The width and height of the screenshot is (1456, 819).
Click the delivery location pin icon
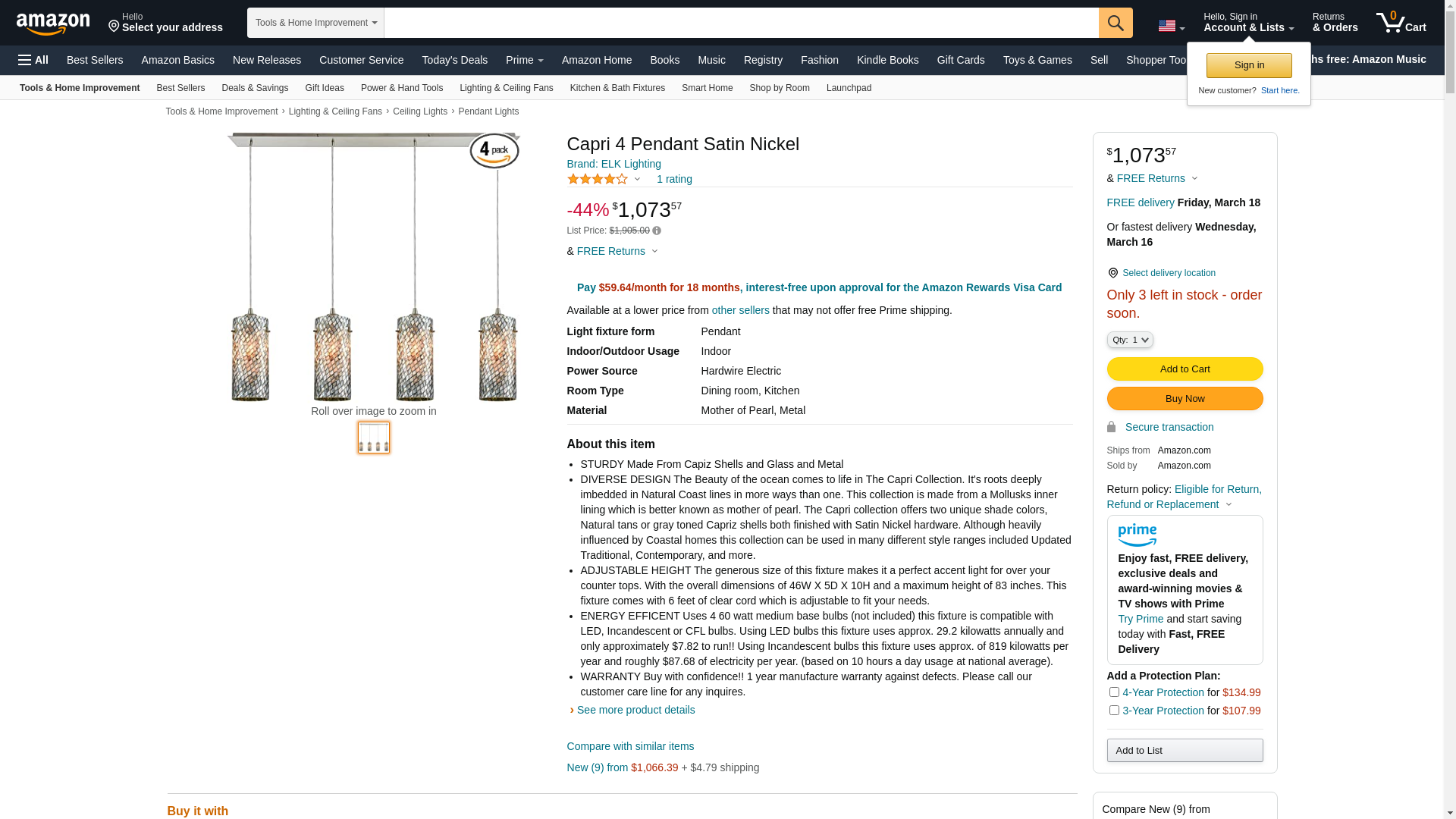coord(1112,273)
